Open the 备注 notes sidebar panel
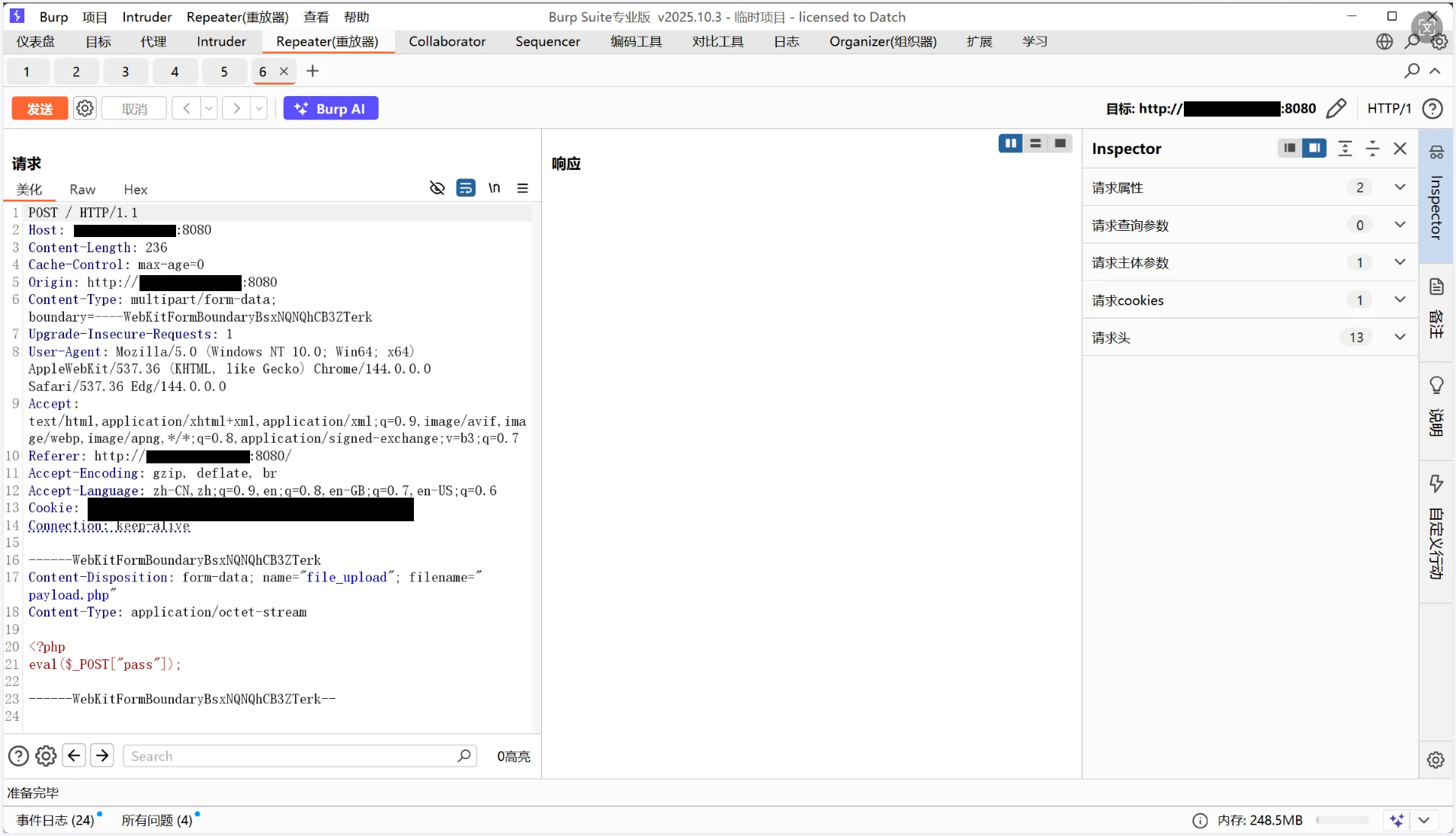This screenshot has width=1456, height=836. [x=1436, y=308]
